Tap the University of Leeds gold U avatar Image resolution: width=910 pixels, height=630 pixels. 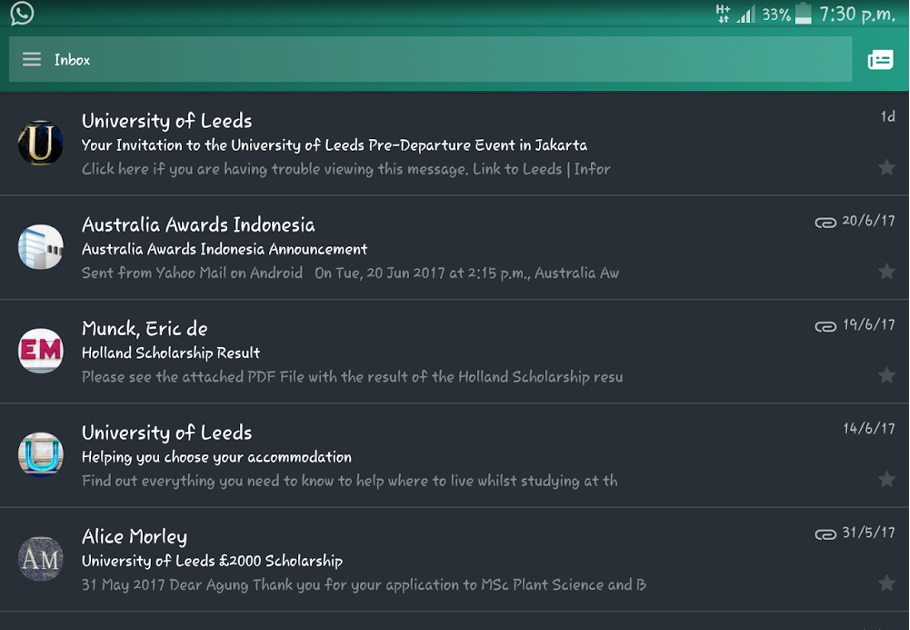[x=41, y=143]
